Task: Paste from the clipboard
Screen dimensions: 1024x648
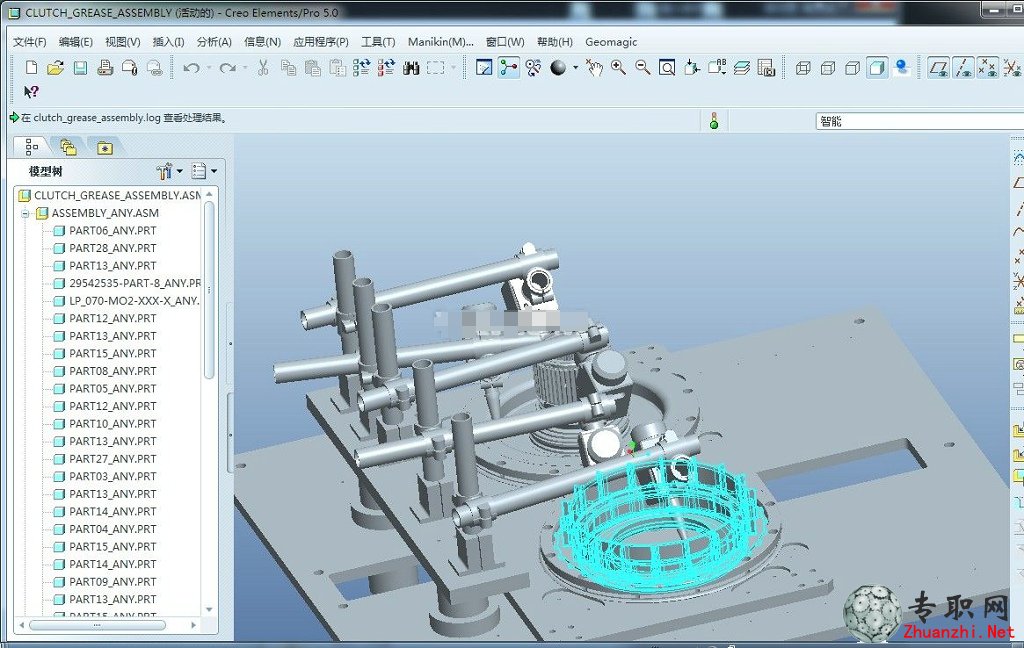Action: [x=313, y=67]
